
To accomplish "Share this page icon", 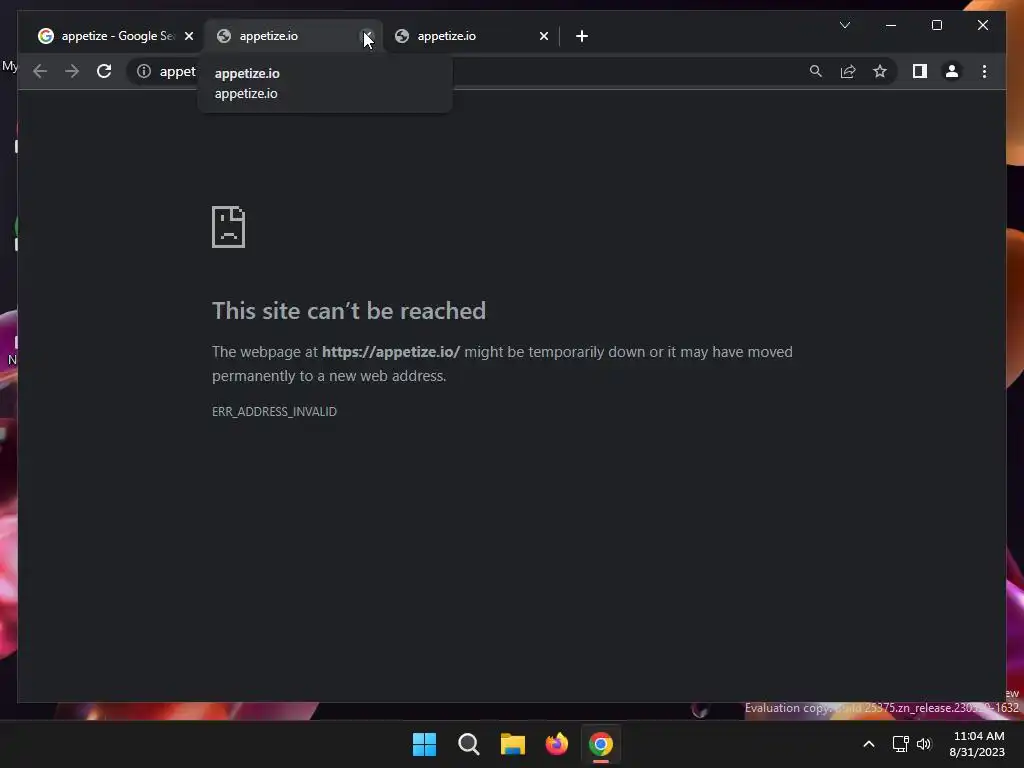I will (x=848, y=71).
